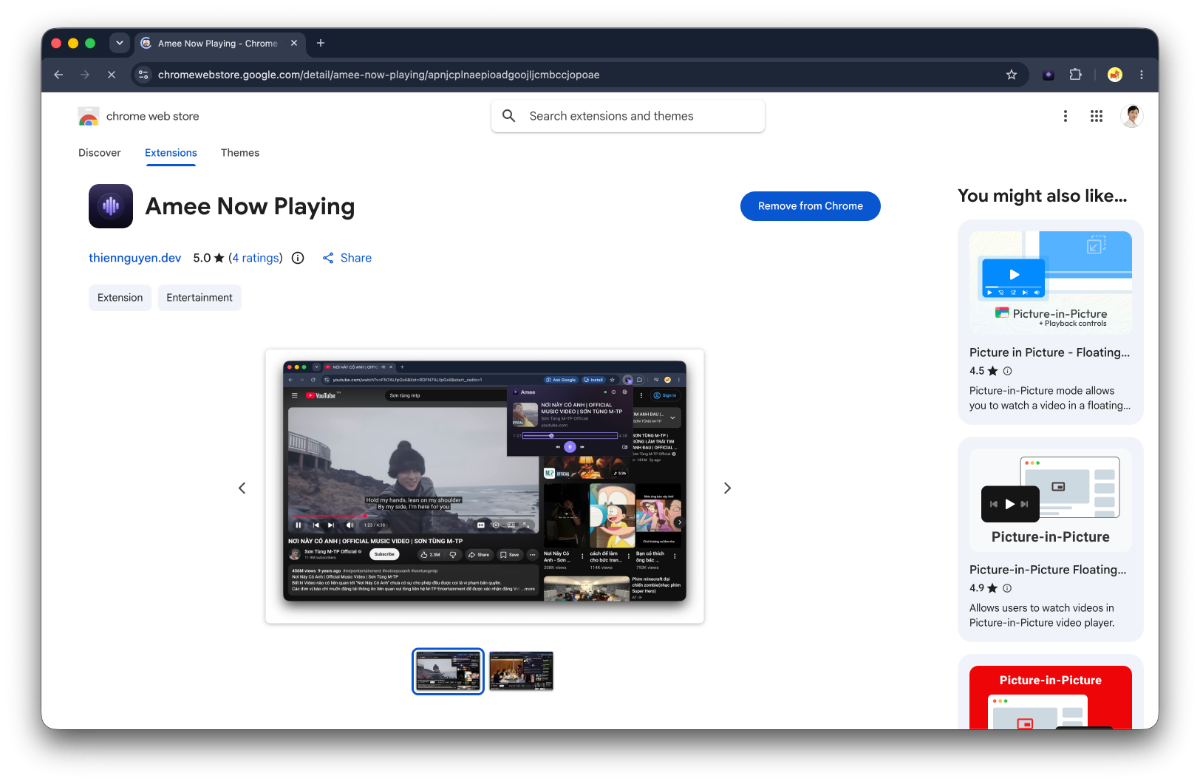Open the Chrome three-dot menu

(1141, 74)
